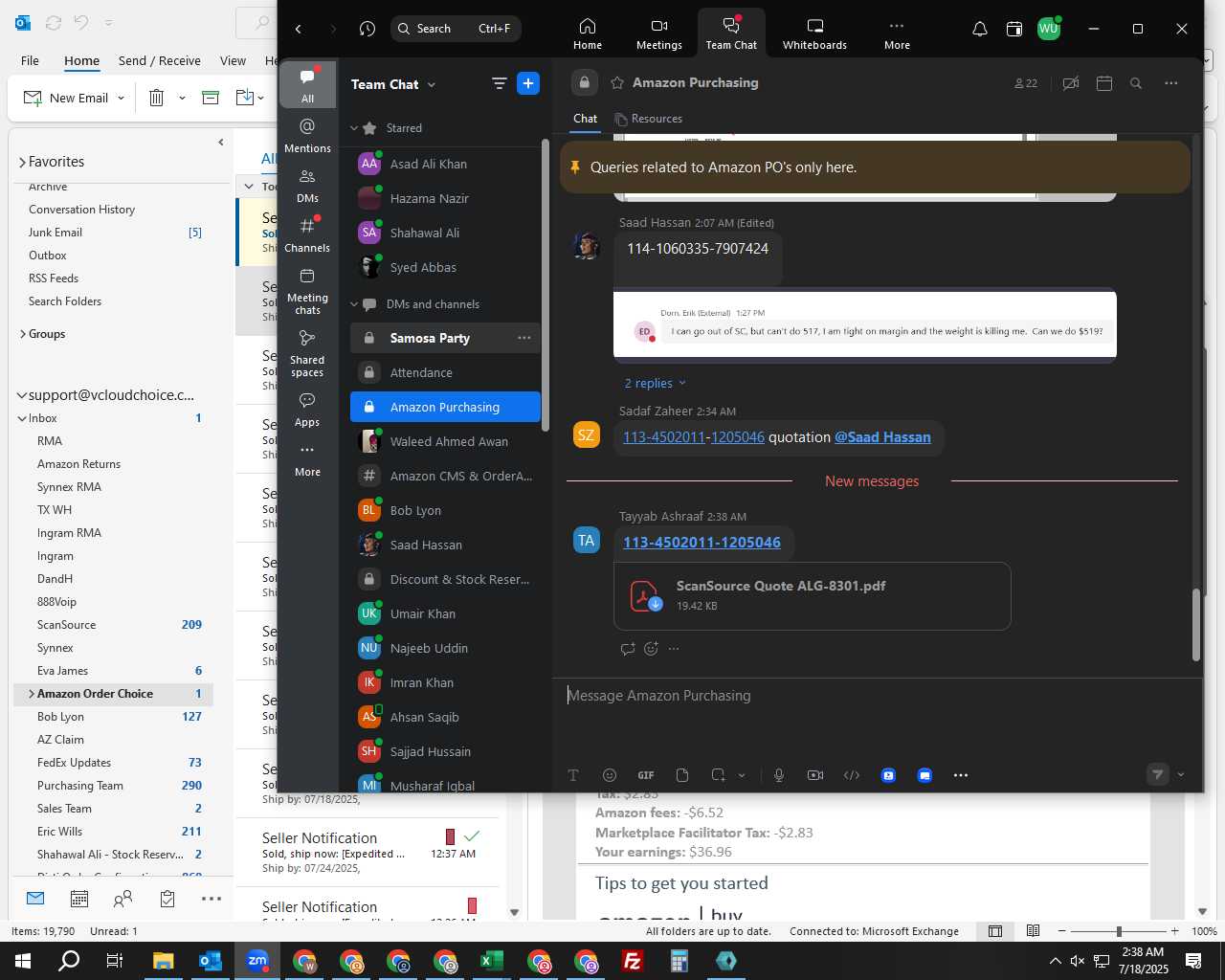The width and height of the screenshot is (1225, 980).
Task: Open the Outlook File menu
Action: [x=31, y=60]
